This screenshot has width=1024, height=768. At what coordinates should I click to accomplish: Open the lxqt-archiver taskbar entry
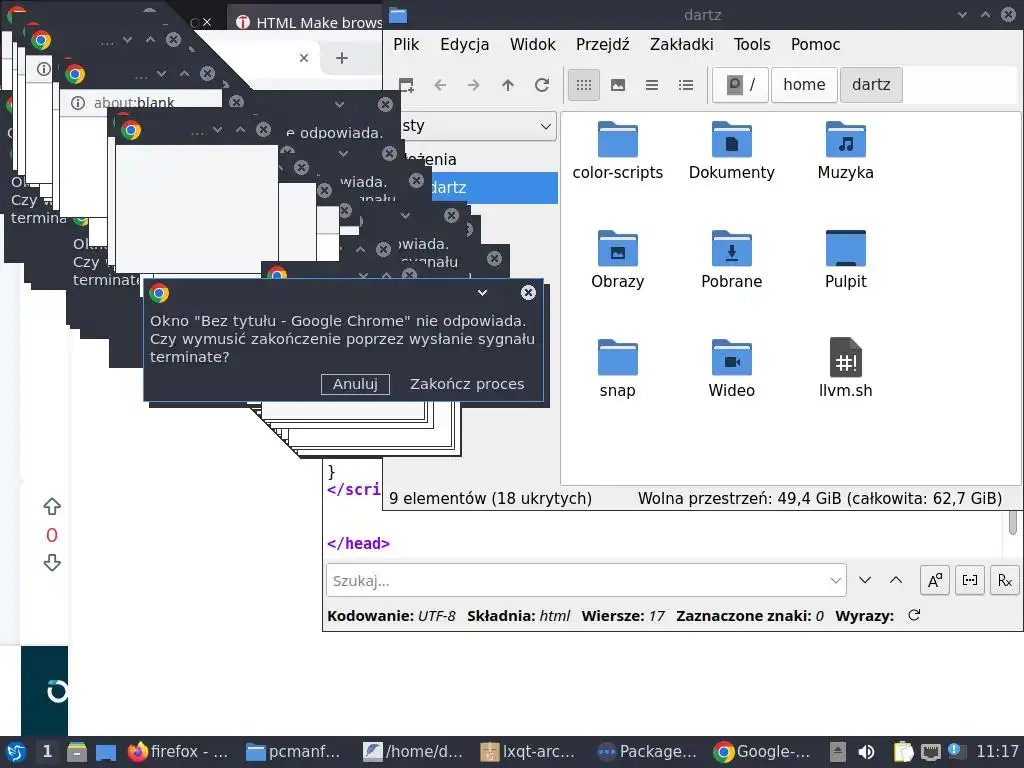pyautogui.click(x=528, y=752)
